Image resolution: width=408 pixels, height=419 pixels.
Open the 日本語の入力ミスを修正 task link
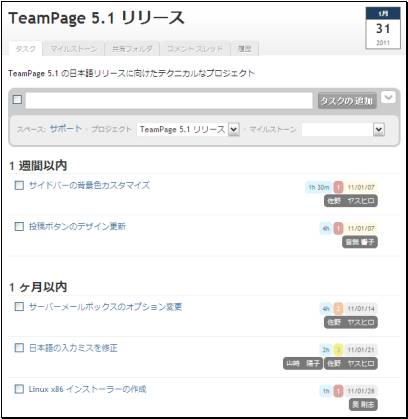point(73,348)
